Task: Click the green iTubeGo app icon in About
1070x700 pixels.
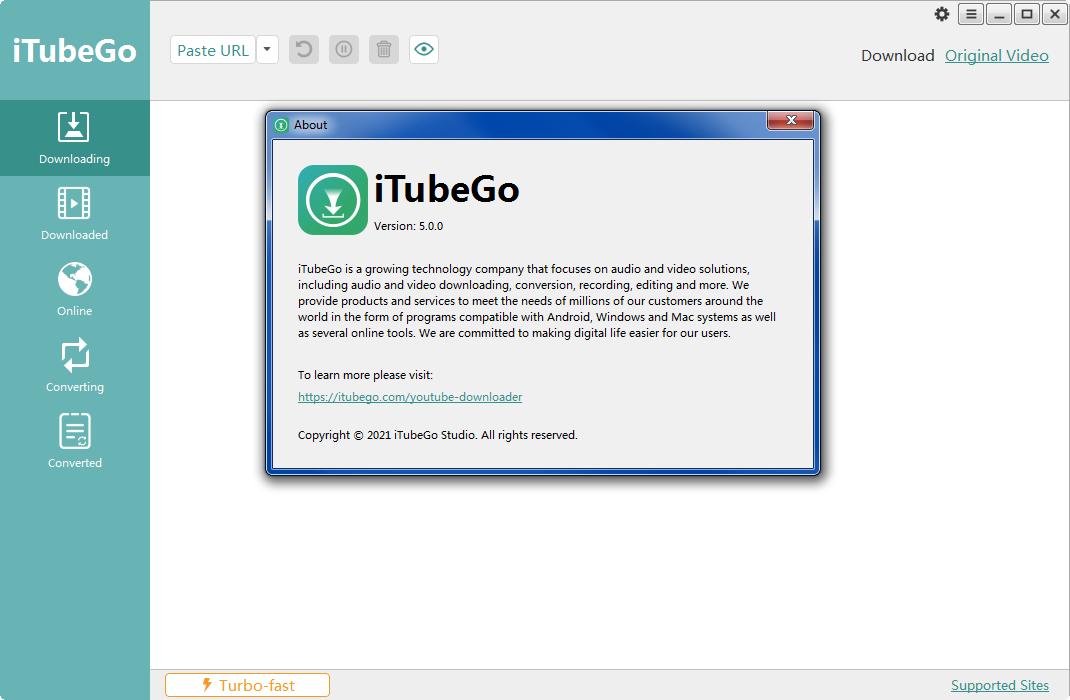Action: 333,200
